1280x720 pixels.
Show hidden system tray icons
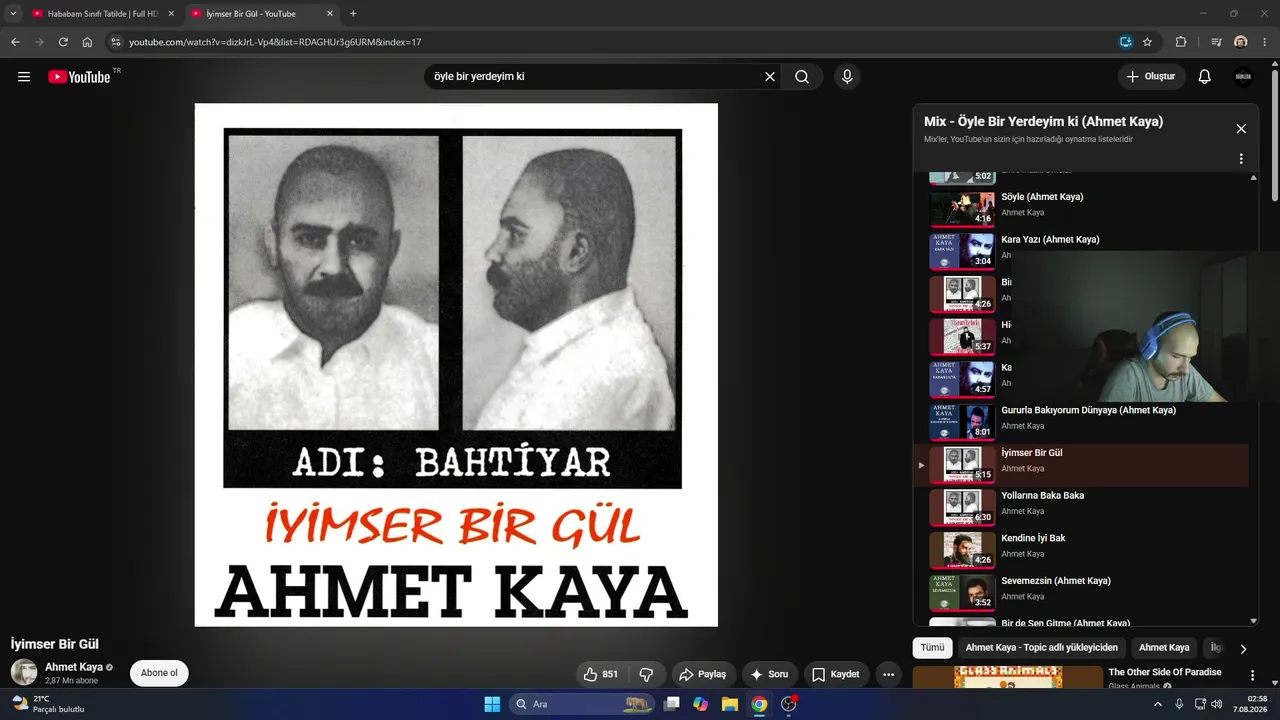coord(1158,704)
